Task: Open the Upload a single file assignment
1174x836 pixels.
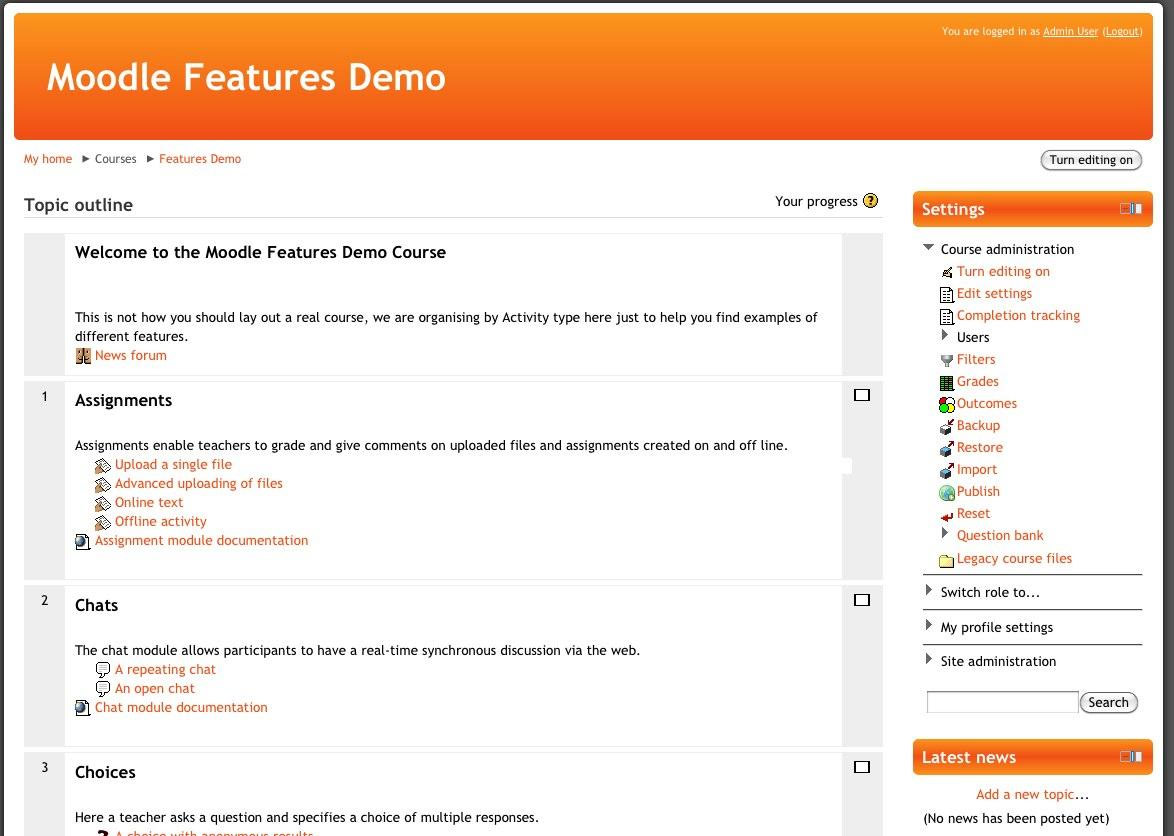Action: pyautogui.click(x=173, y=465)
